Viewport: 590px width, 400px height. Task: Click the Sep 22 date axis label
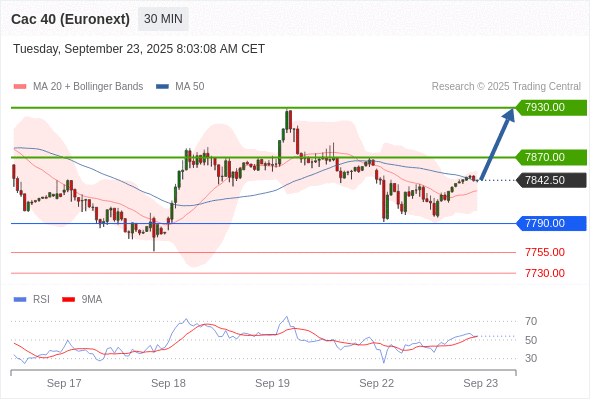coord(377,383)
